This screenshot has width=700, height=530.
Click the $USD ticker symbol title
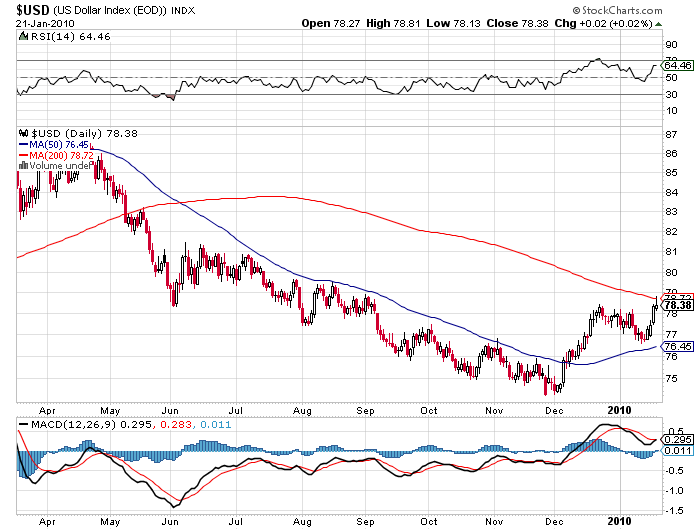point(33,9)
